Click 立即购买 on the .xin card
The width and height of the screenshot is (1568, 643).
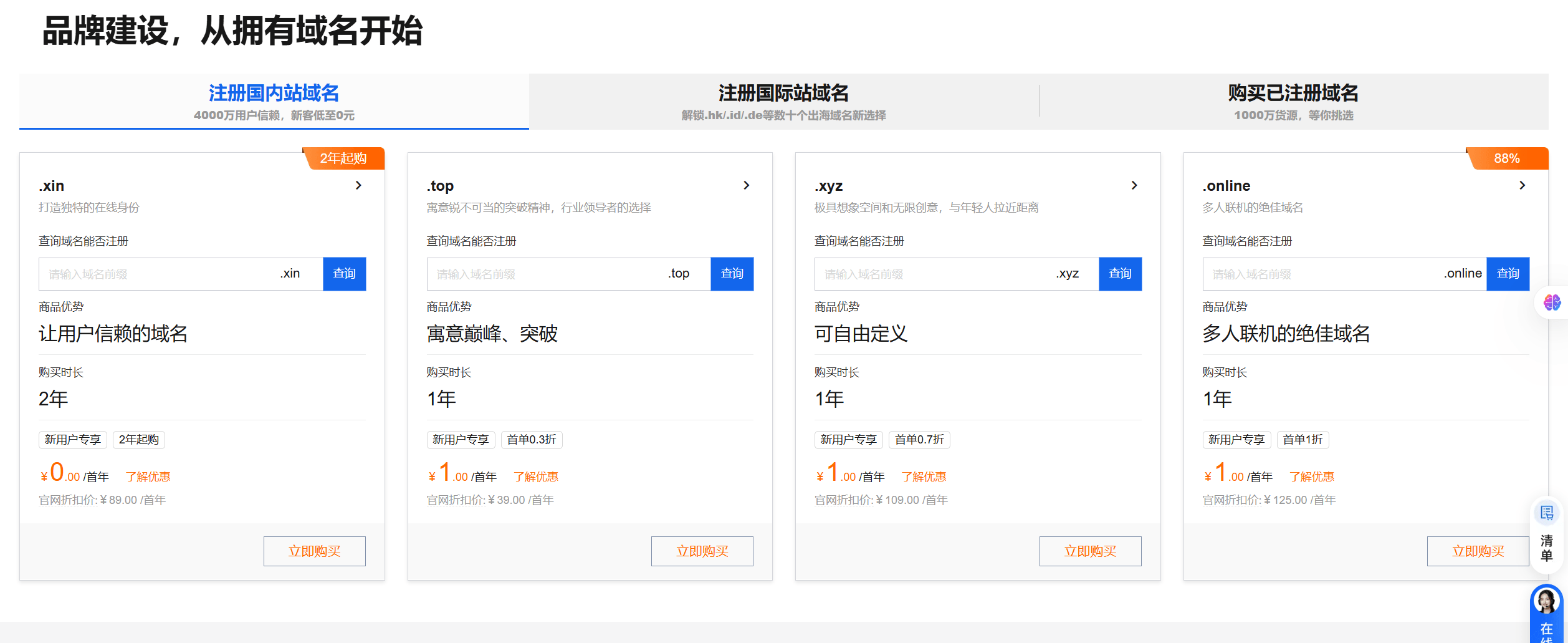point(314,551)
